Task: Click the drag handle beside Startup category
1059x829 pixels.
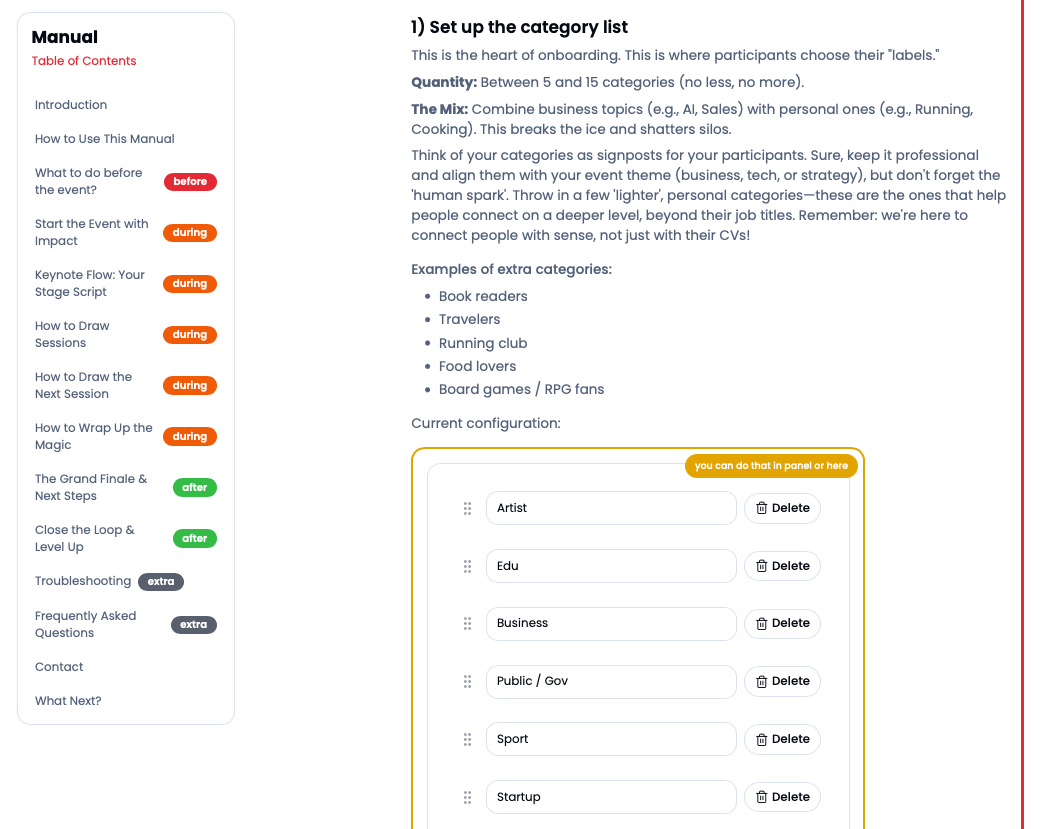Action: (x=467, y=797)
